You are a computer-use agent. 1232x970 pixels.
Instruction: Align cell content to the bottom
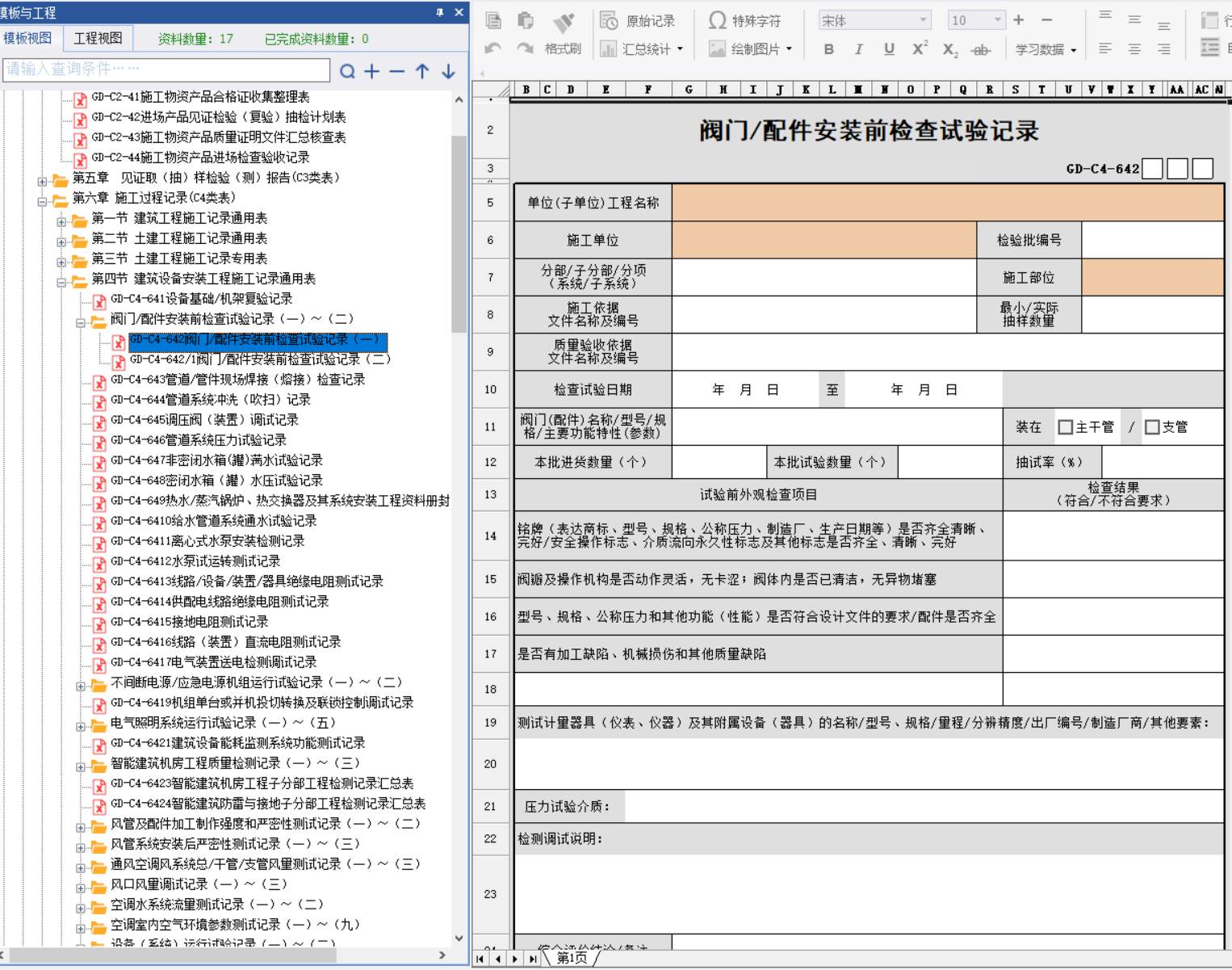pos(1163,24)
